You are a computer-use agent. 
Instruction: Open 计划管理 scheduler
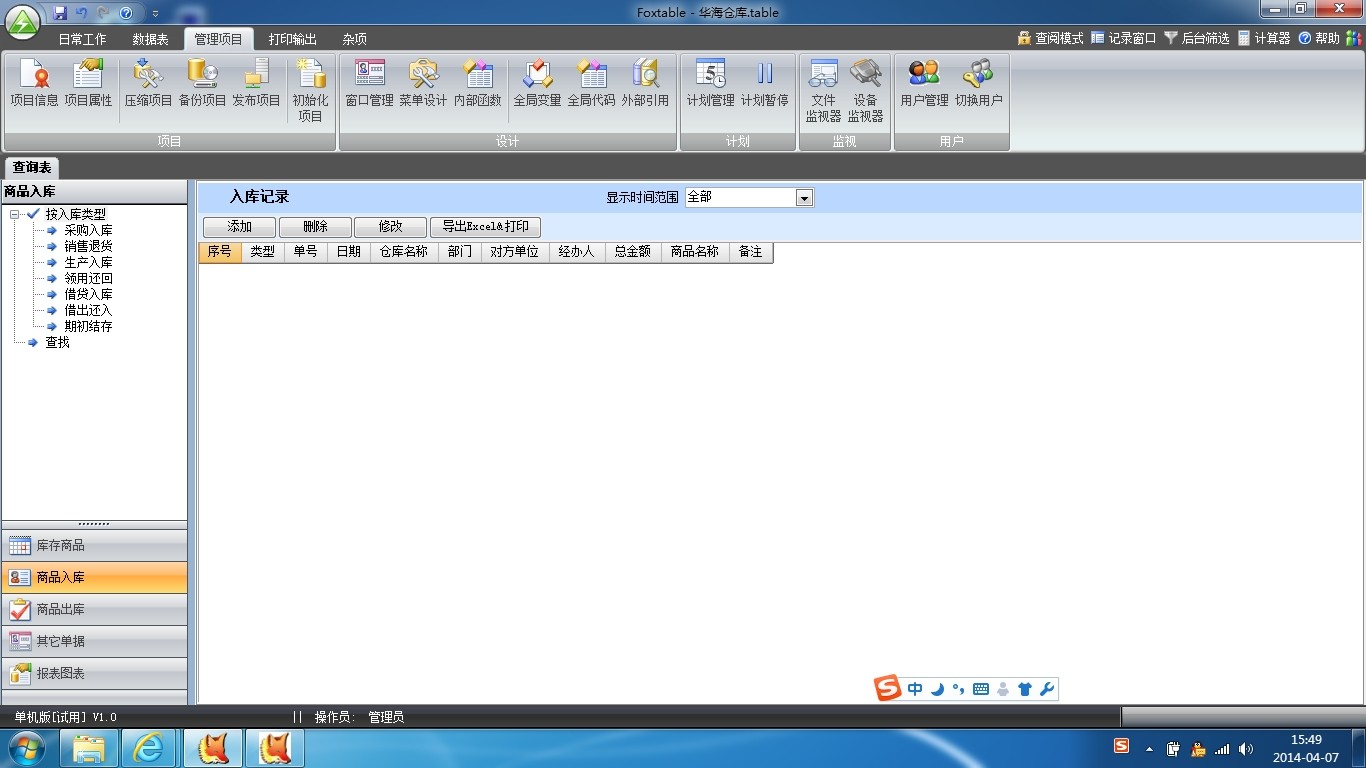[x=710, y=83]
